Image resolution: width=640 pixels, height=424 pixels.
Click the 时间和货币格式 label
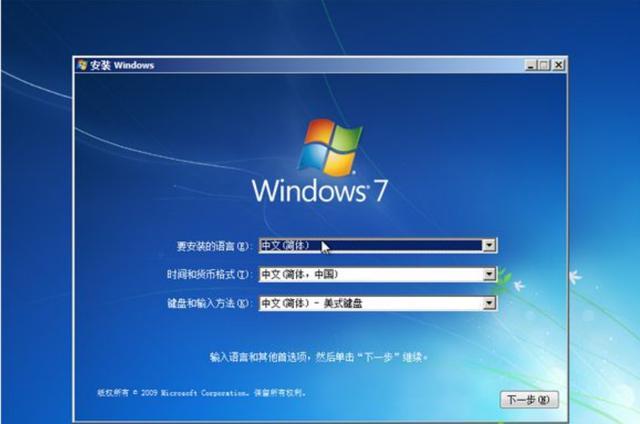pos(207,274)
